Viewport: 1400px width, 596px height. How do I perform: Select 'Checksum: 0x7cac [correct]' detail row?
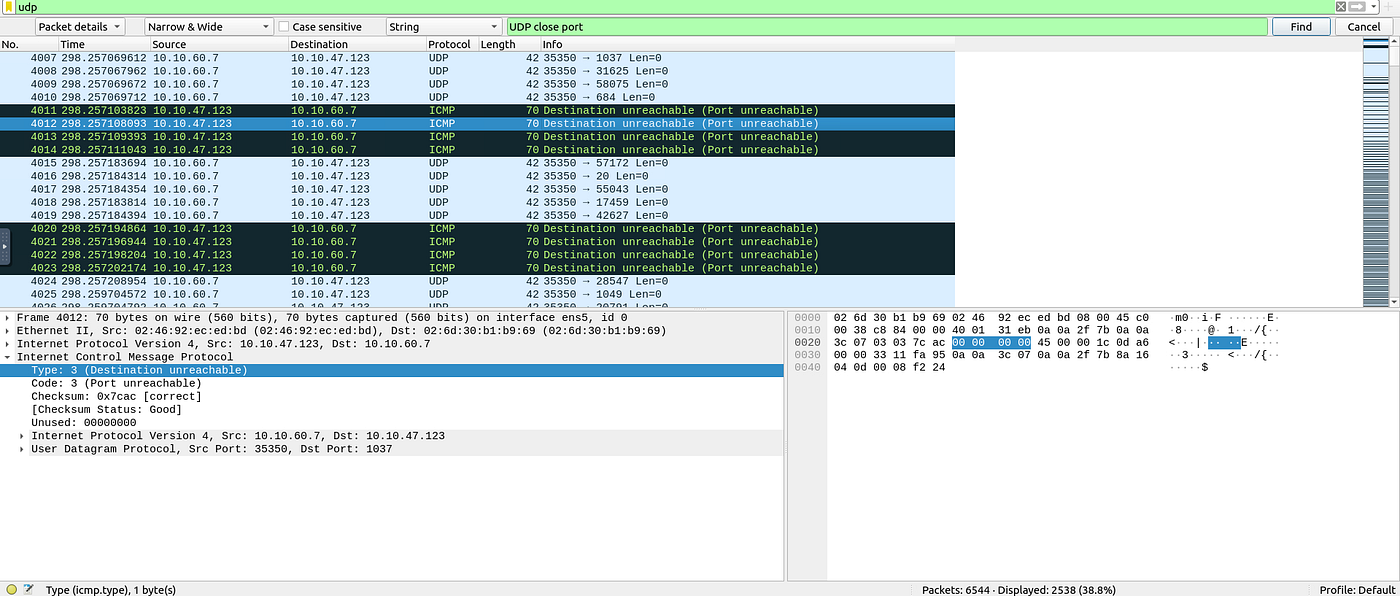[x=391, y=396]
